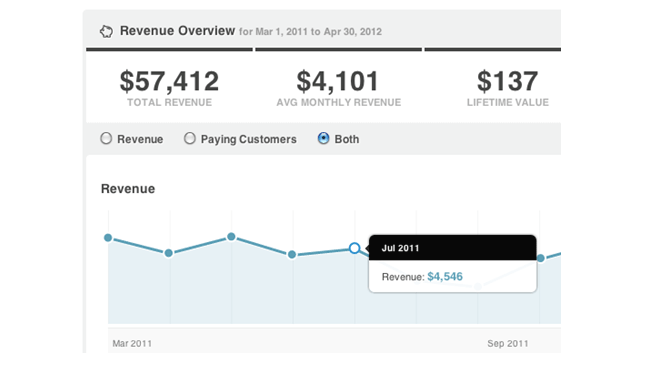The width and height of the screenshot is (652, 383).
Task: Select the Paying Customers radio button
Action: click(190, 138)
